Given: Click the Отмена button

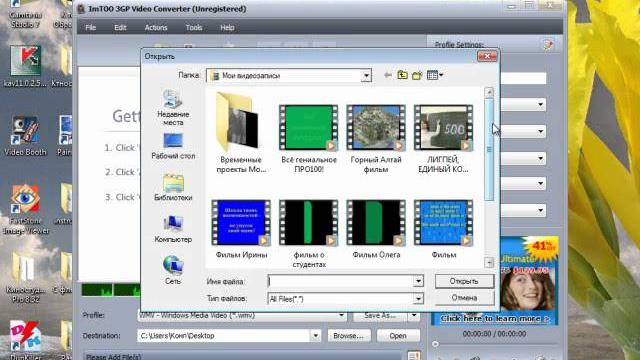Looking at the screenshot, I should pos(464,298).
